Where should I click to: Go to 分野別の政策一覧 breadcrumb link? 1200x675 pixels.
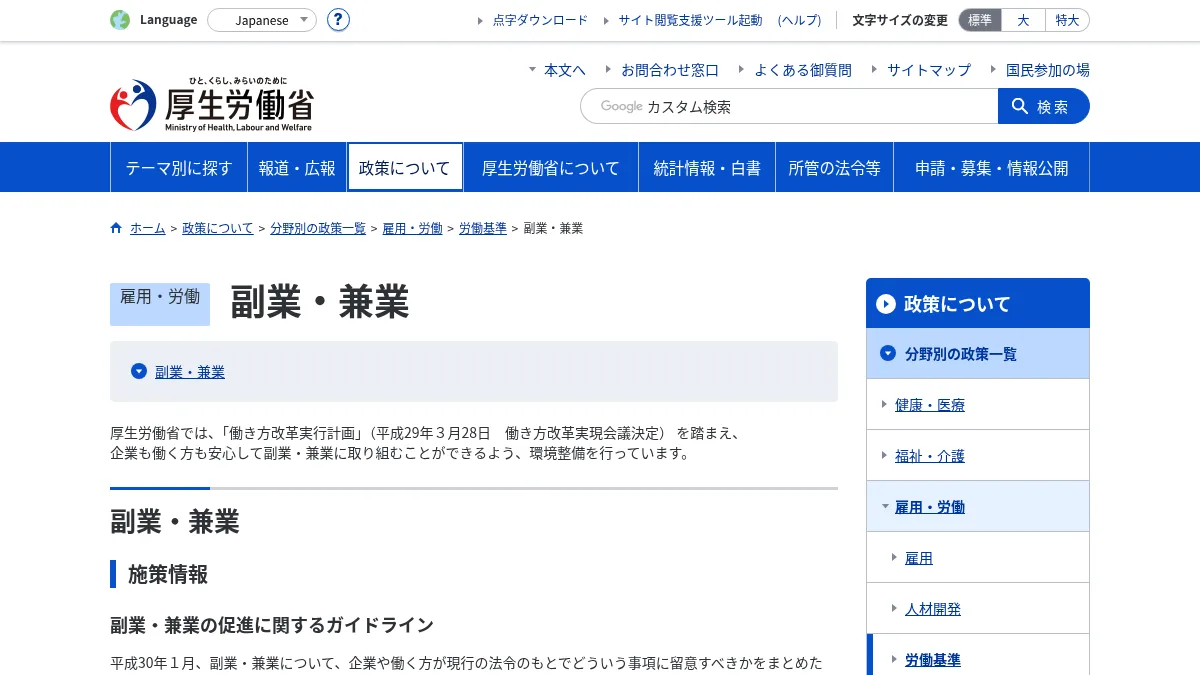(318, 228)
